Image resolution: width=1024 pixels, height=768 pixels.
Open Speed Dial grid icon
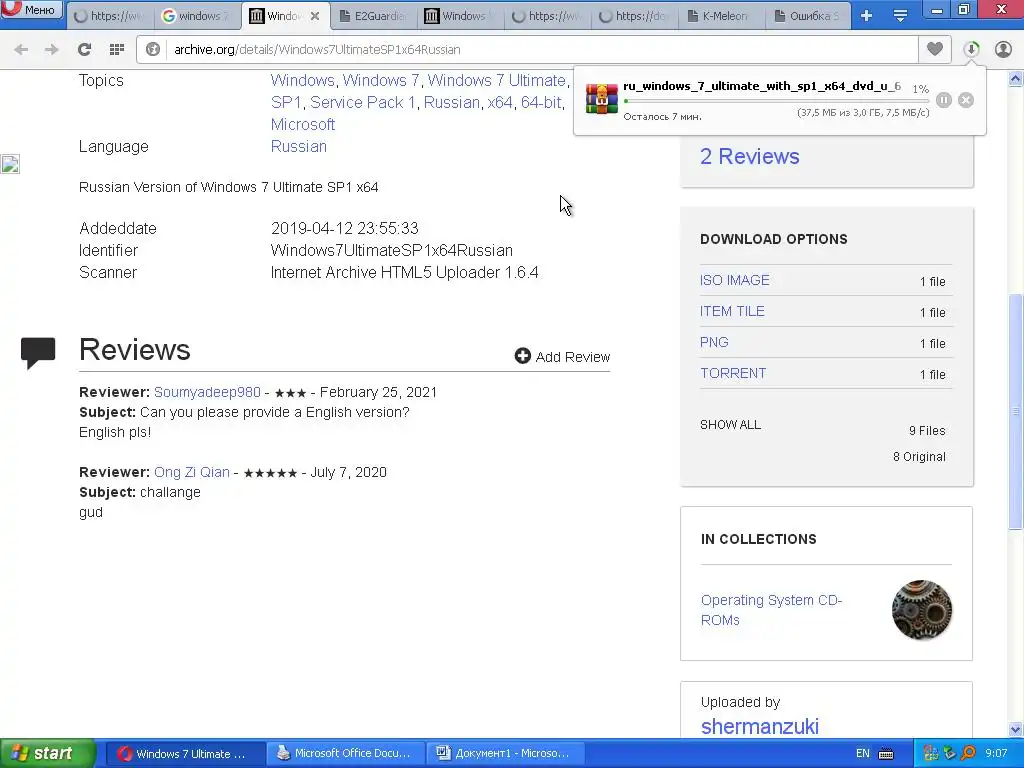point(117,50)
